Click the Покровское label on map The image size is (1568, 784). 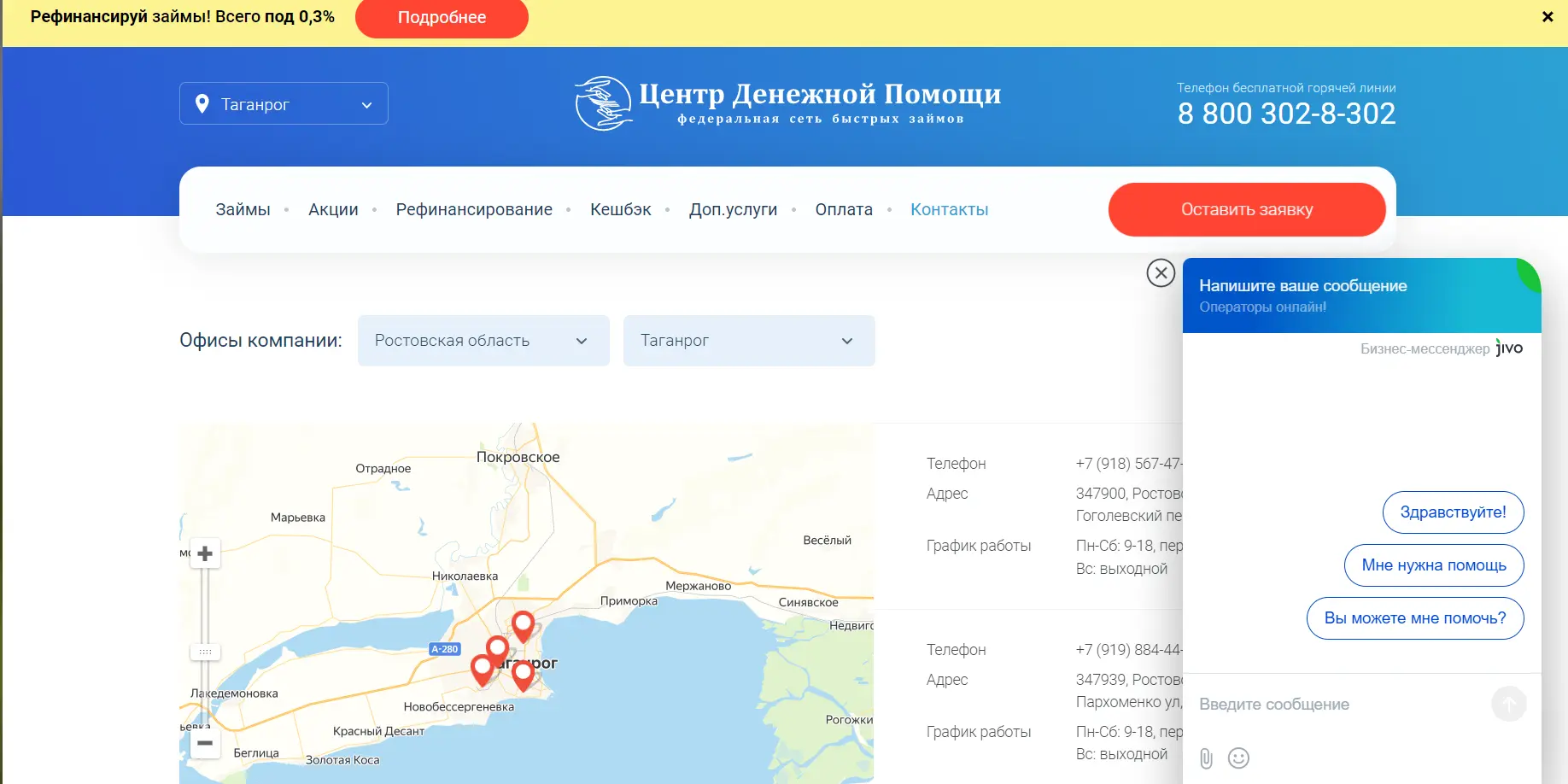[x=518, y=457]
